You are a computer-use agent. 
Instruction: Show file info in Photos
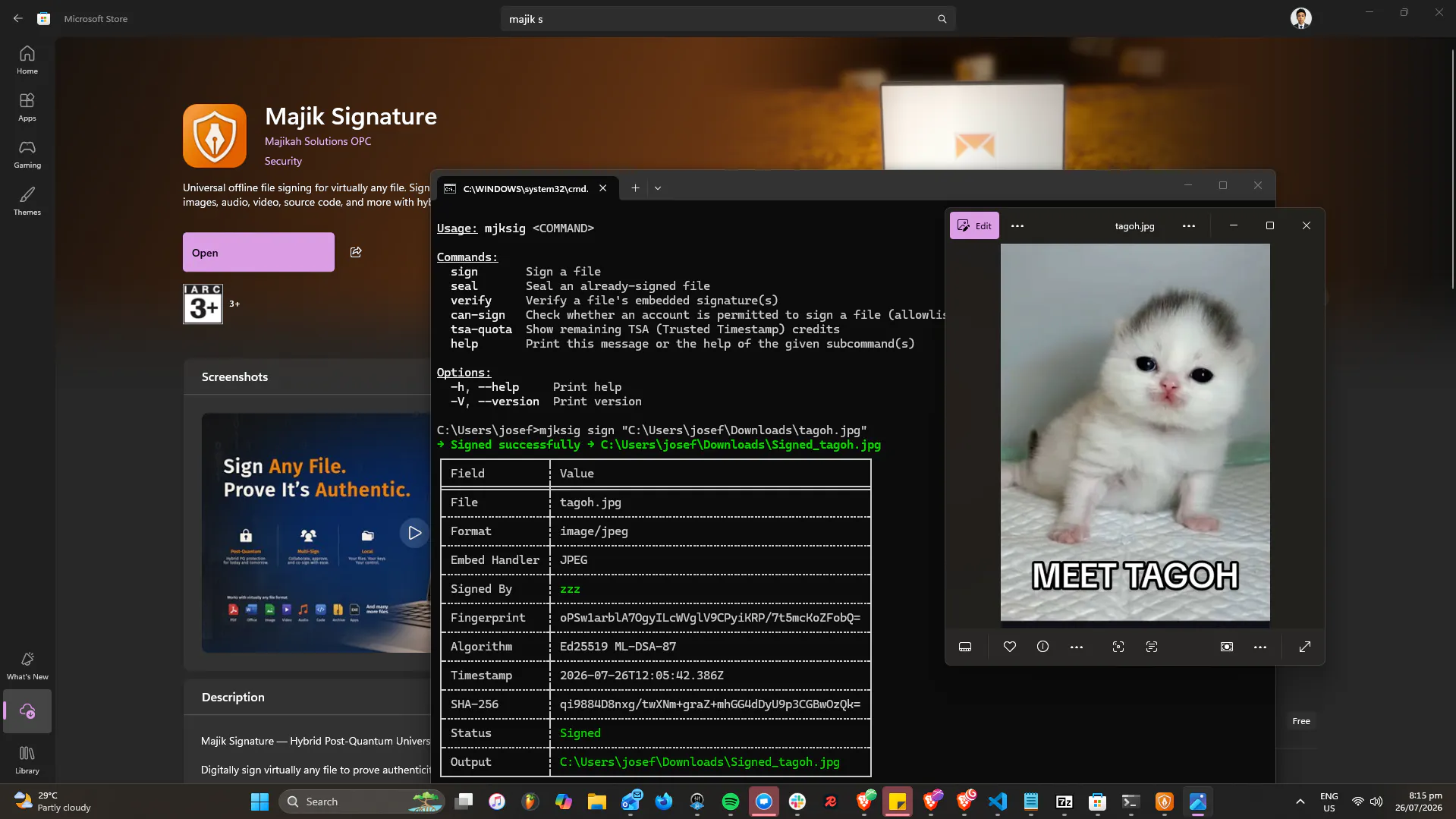pos(1042,647)
